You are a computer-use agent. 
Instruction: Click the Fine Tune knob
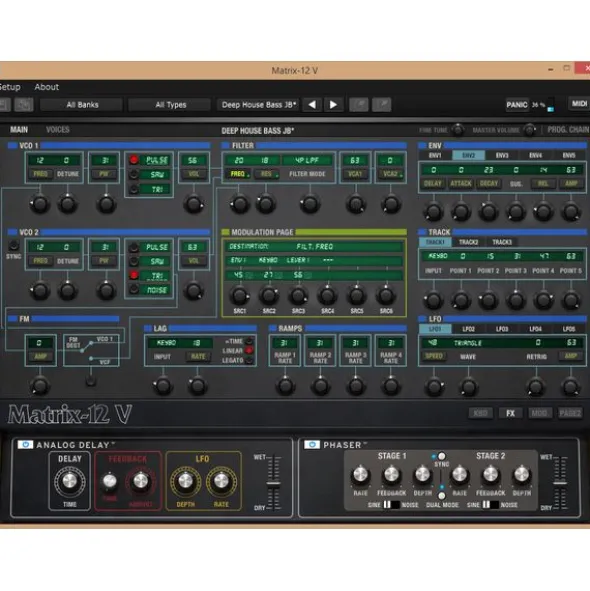click(458, 130)
